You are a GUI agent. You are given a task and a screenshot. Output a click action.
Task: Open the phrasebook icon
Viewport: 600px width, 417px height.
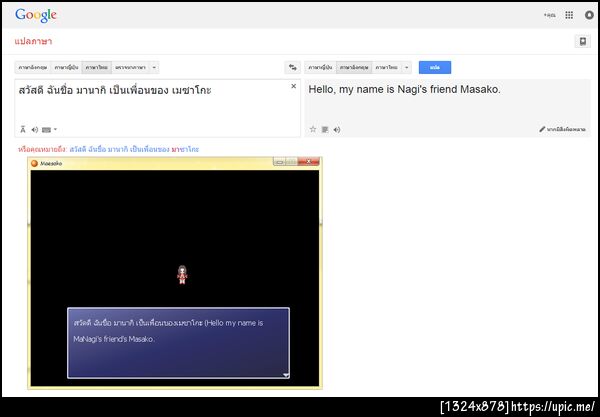[x=582, y=41]
